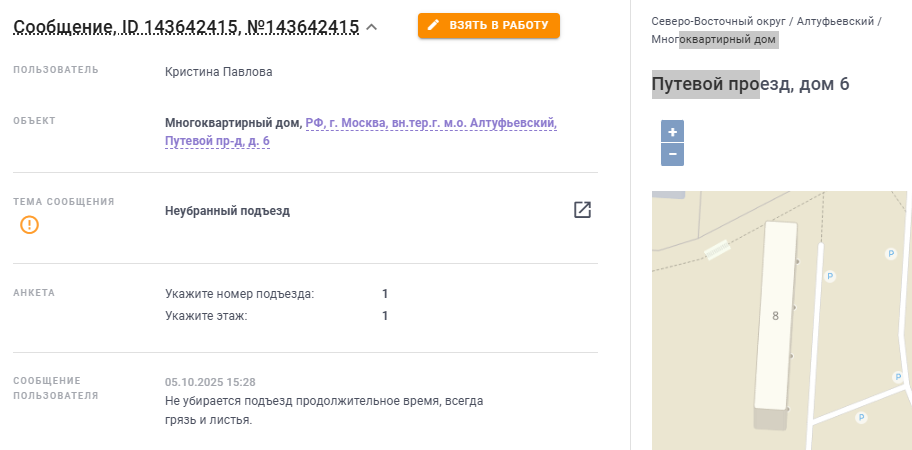Zoom in the map with plus button
The height and width of the screenshot is (450, 912).
[672, 132]
